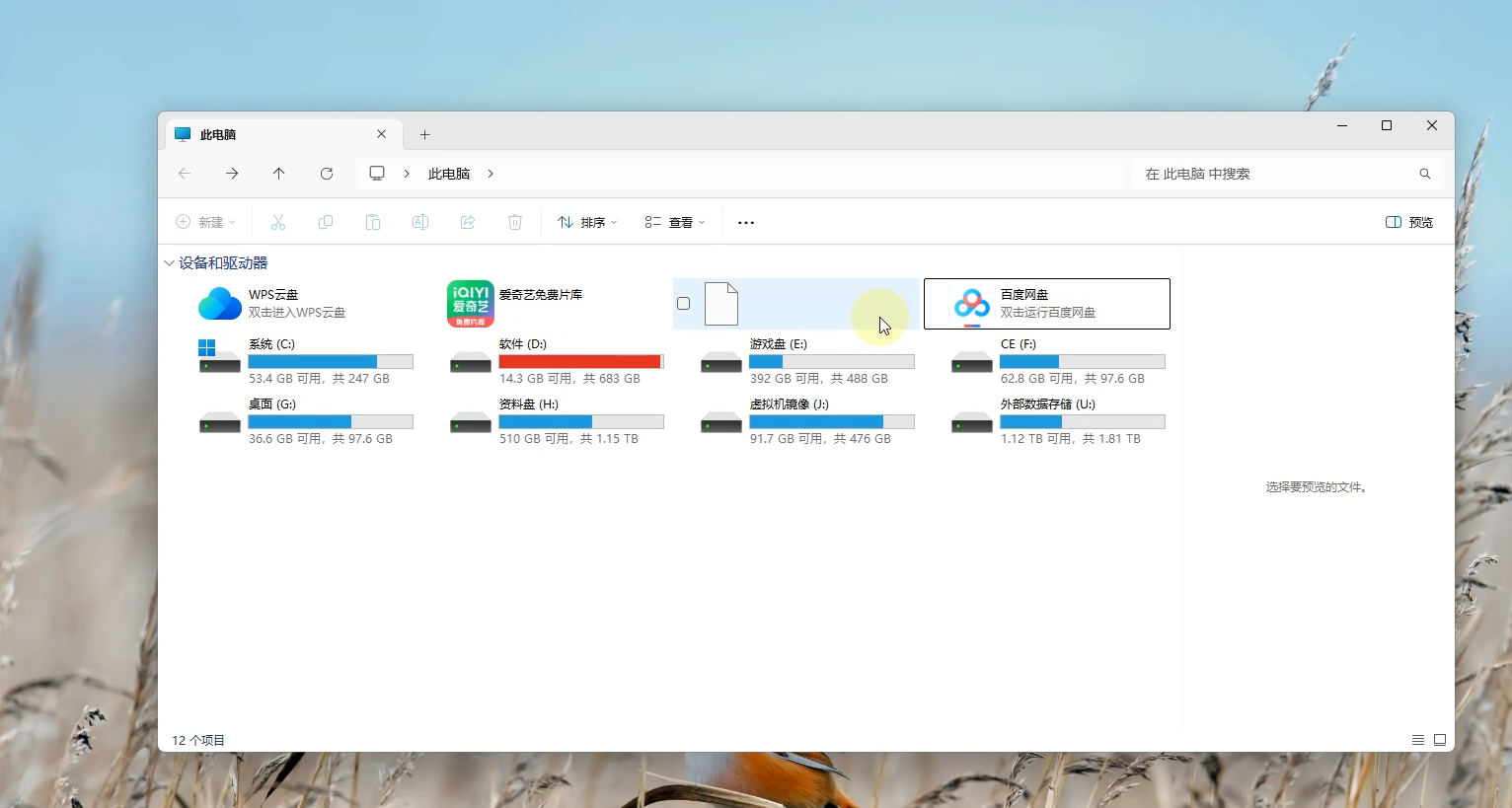Open WPS云盘 cloud drive icon
The width and height of the screenshot is (1512, 808).
(x=219, y=304)
